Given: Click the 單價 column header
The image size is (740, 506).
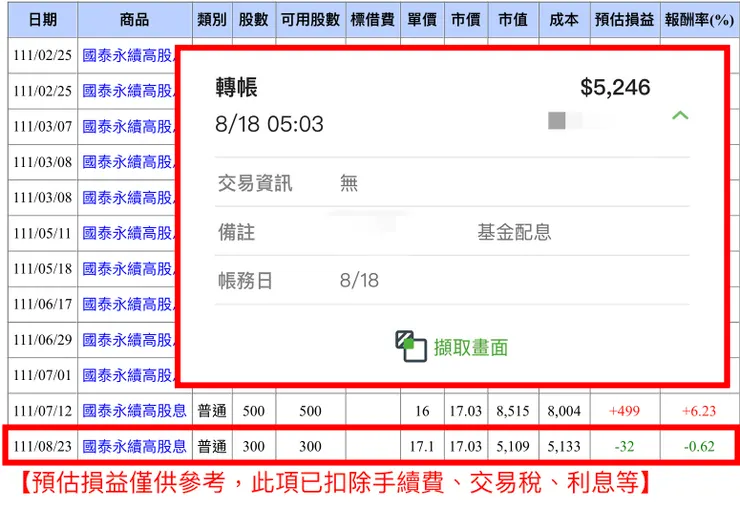Looking at the screenshot, I should coord(422,20).
